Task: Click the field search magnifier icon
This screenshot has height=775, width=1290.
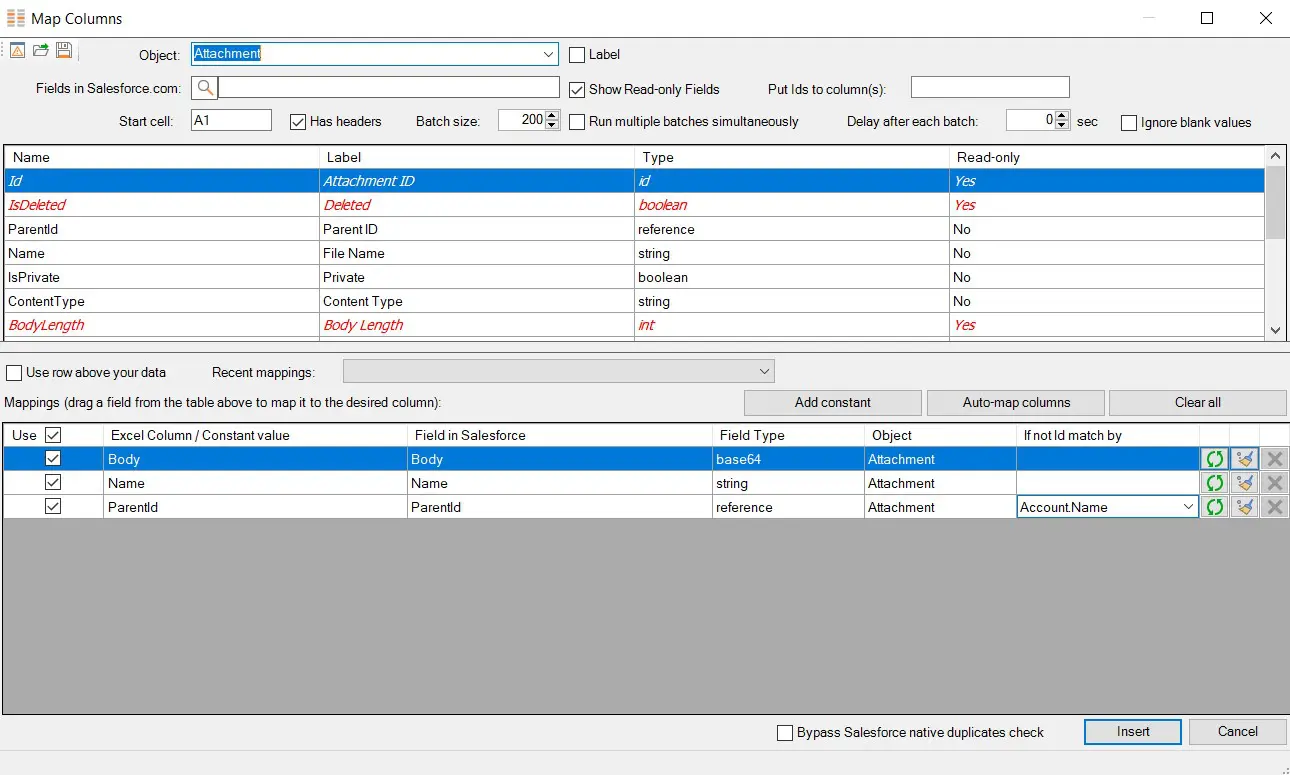Action: pyautogui.click(x=205, y=88)
